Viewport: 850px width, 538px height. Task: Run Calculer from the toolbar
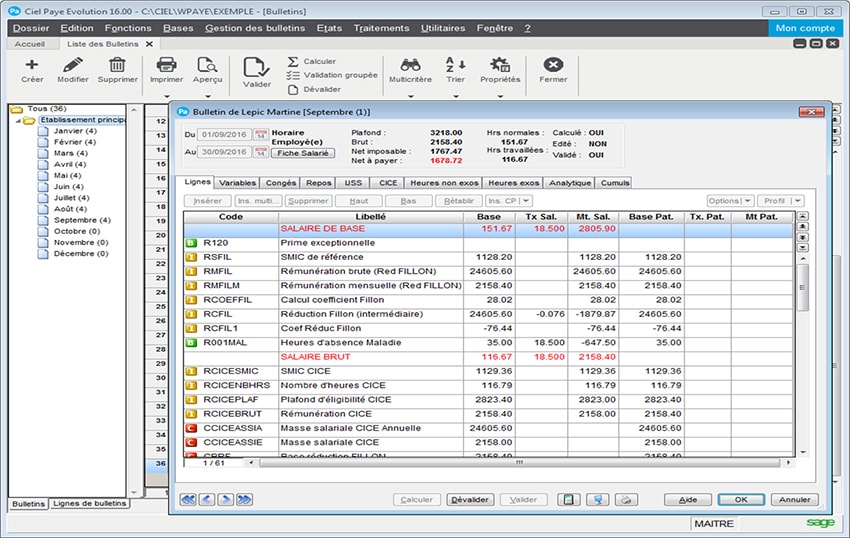[x=312, y=61]
